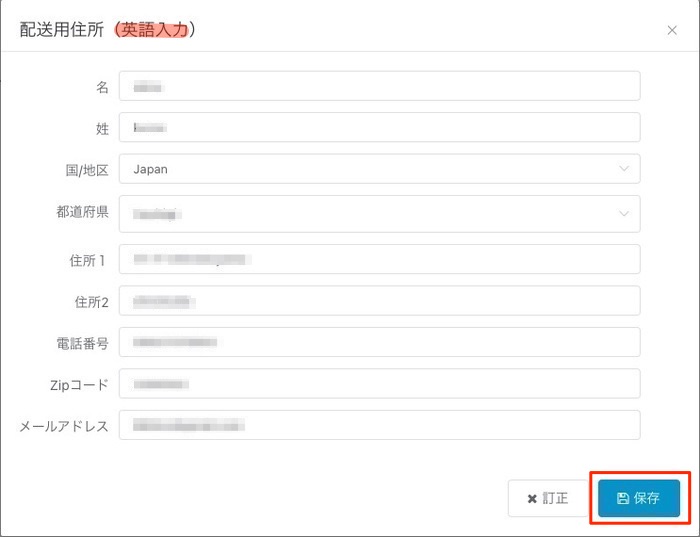Click the X icon on 訂正 button
This screenshot has width=700, height=537.
click(x=532, y=498)
